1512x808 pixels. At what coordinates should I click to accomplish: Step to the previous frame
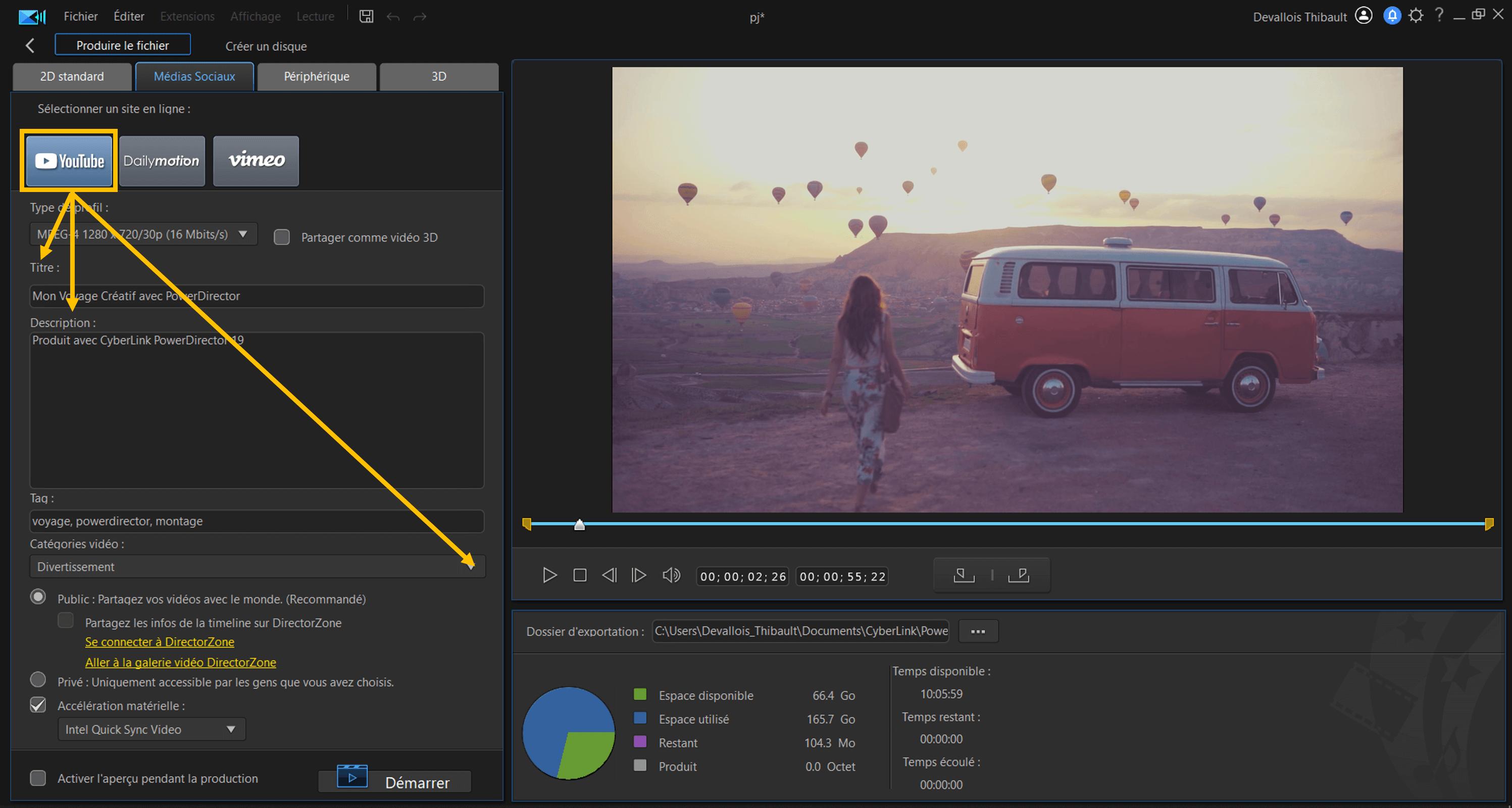tap(609, 575)
